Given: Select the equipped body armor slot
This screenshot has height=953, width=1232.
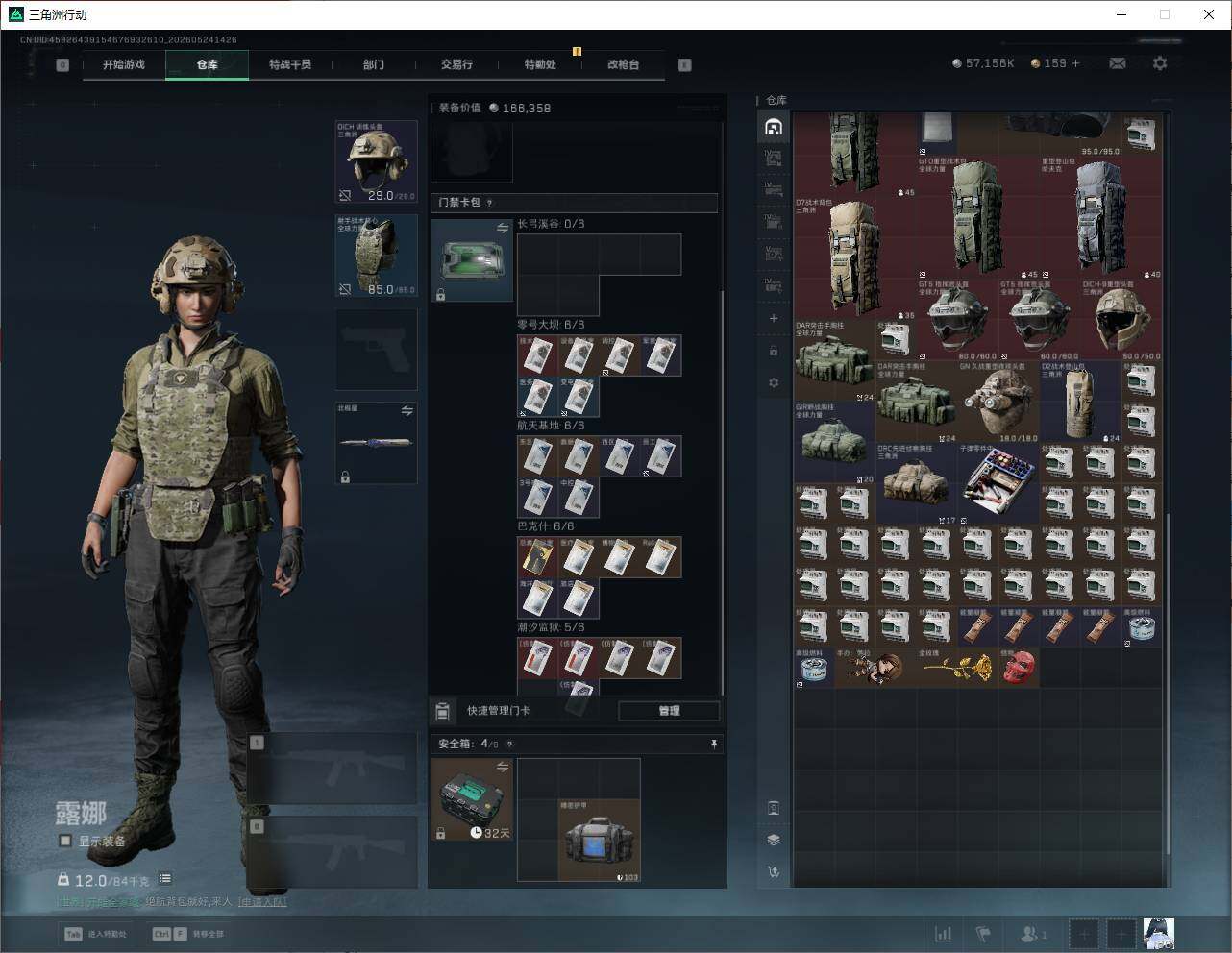Looking at the screenshot, I should click(x=376, y=256).
